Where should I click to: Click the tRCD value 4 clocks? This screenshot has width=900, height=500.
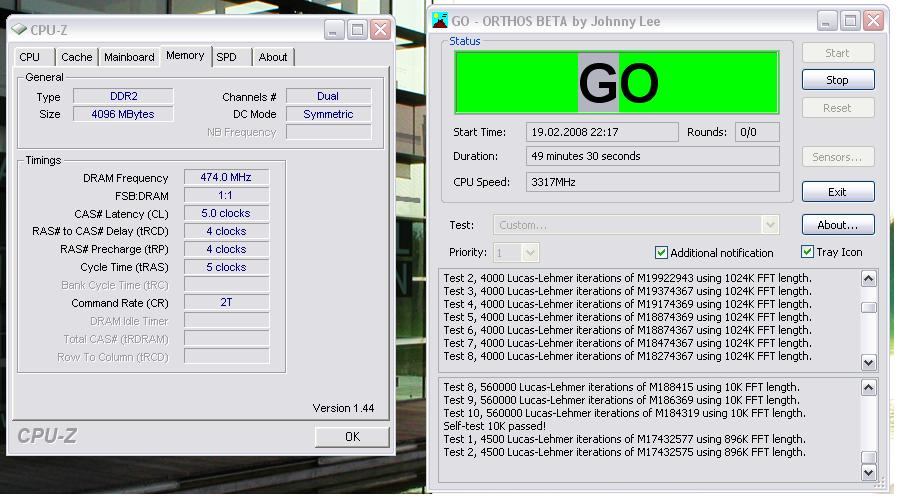[226, 231]
